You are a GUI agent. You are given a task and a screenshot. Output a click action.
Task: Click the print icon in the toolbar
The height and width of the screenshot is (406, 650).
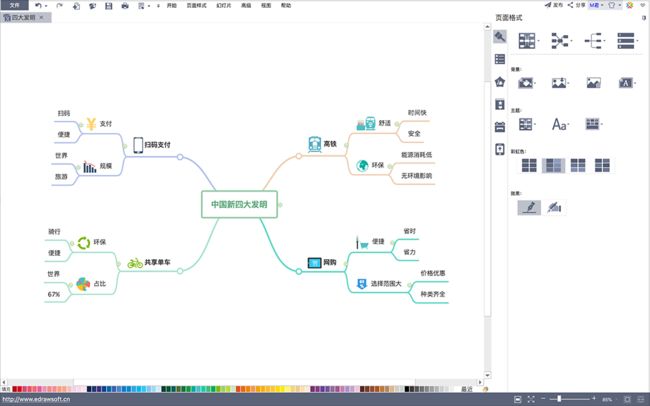pos(124,6)
